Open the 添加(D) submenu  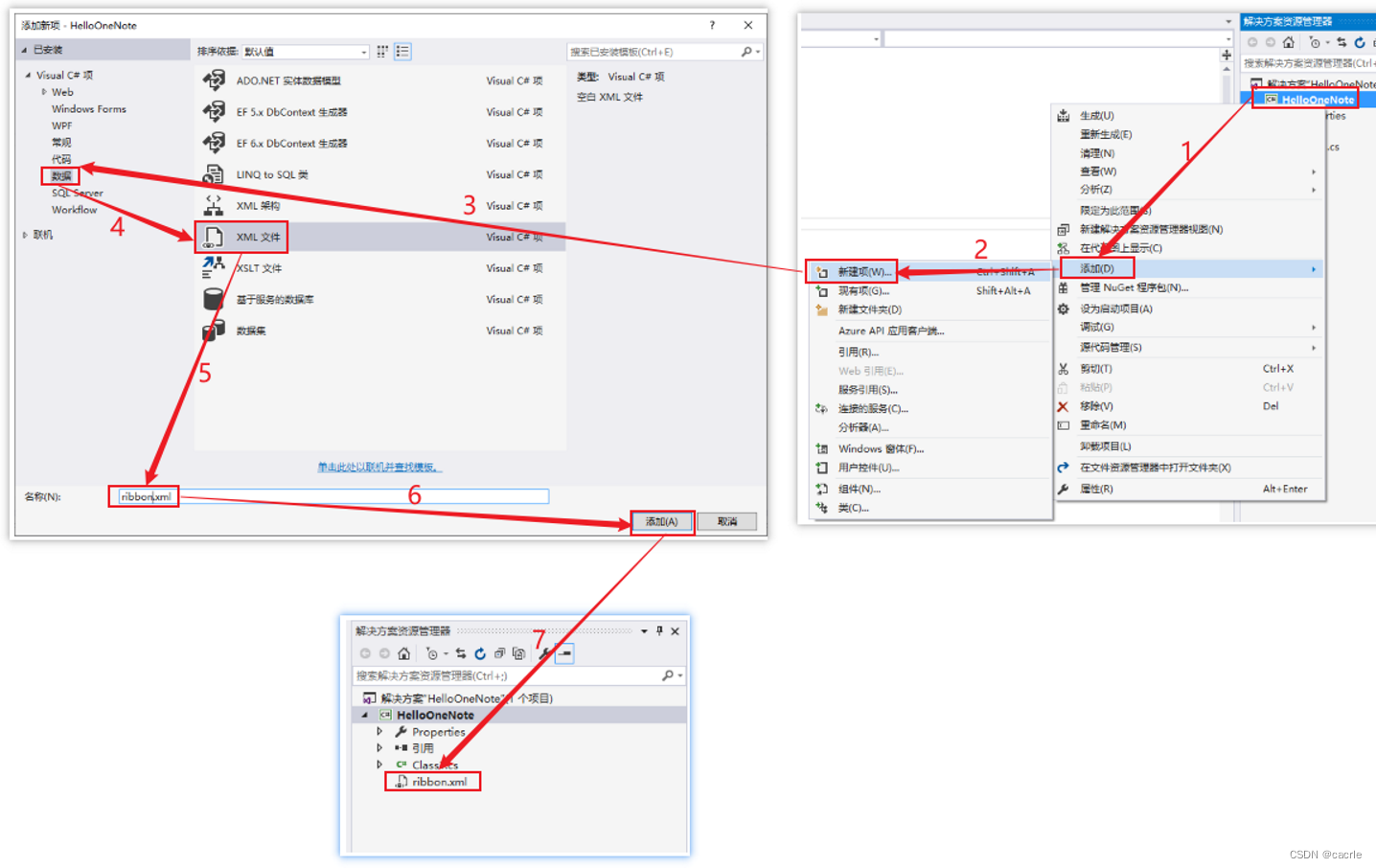tap(1188, 268)
